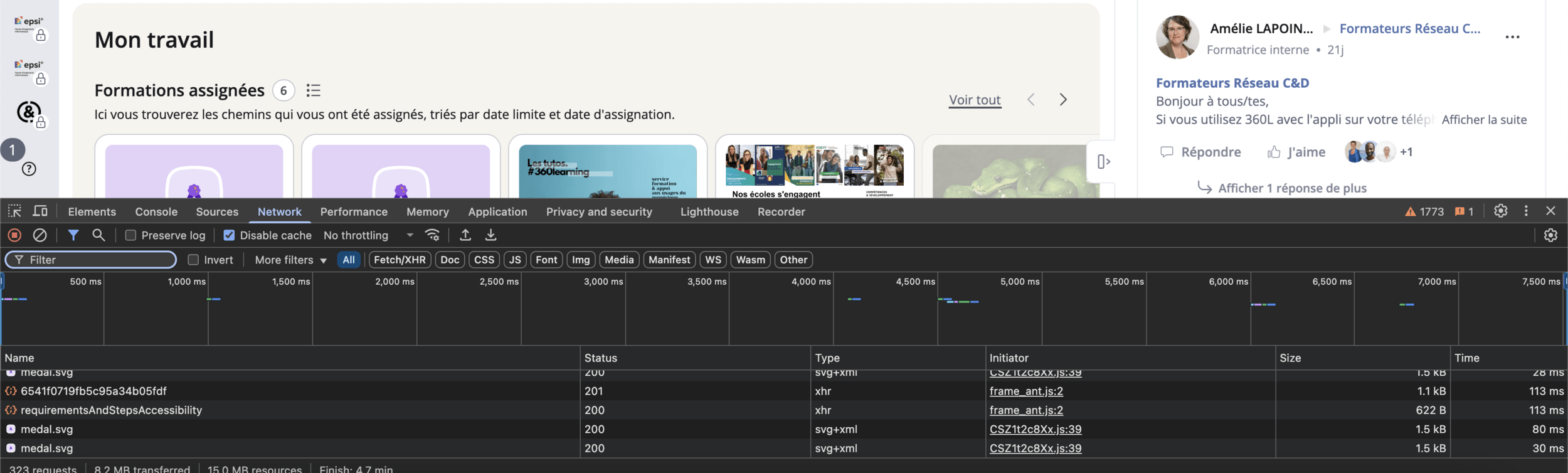Switch to the Console tab
The image size is (1568, 473).
pos(156,212)
